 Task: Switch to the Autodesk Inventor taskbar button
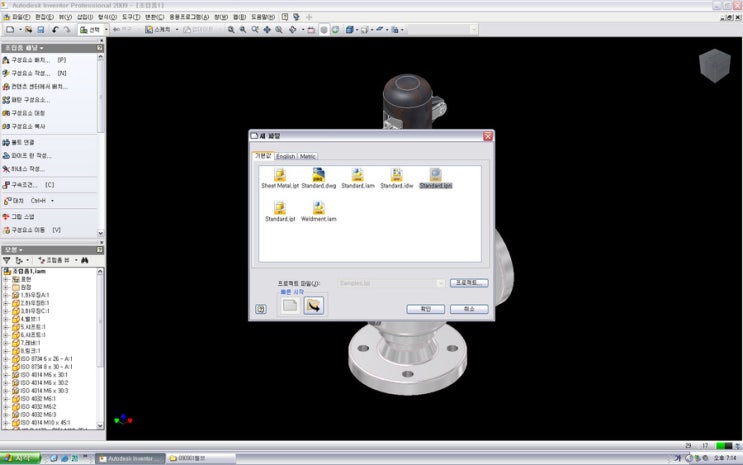click(x=130, y=458)
